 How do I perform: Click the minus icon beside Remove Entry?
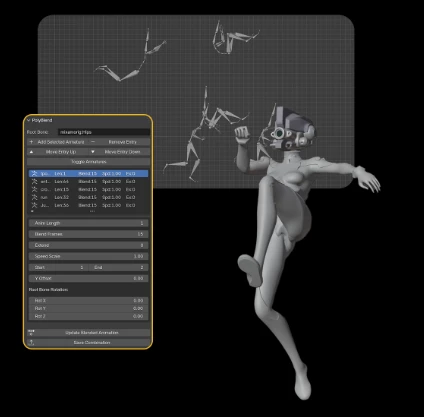(x=93, y=142)
